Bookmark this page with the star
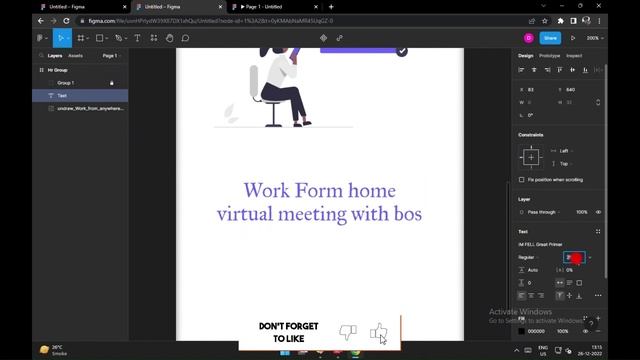Viewport: 640px width, 360px height. 544,21
